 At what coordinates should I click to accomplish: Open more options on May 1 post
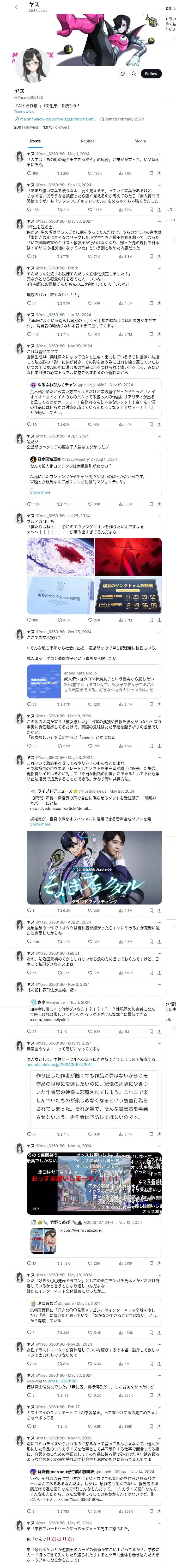coord(160,154)
